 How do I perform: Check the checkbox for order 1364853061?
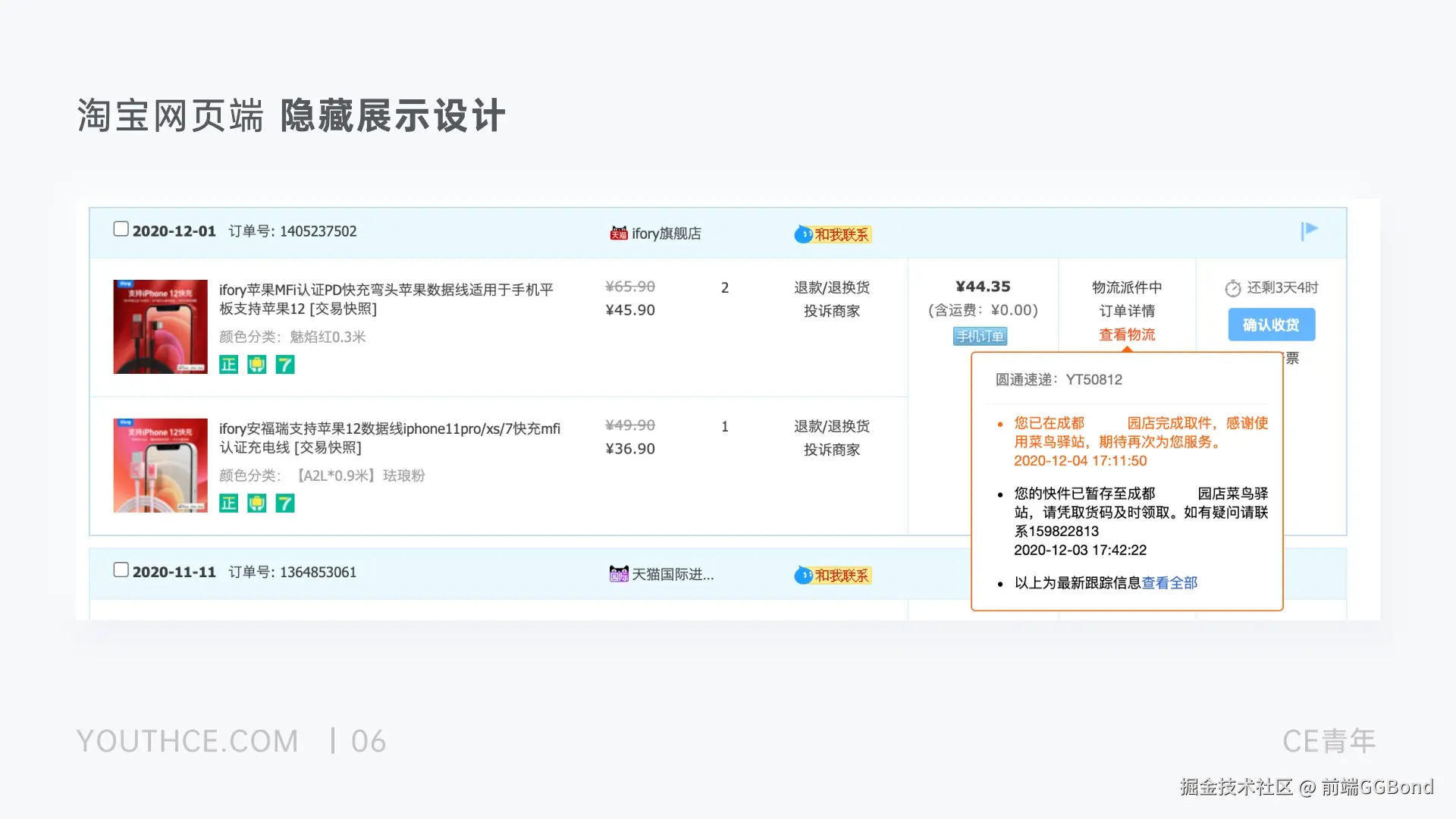tap(121, 569)
